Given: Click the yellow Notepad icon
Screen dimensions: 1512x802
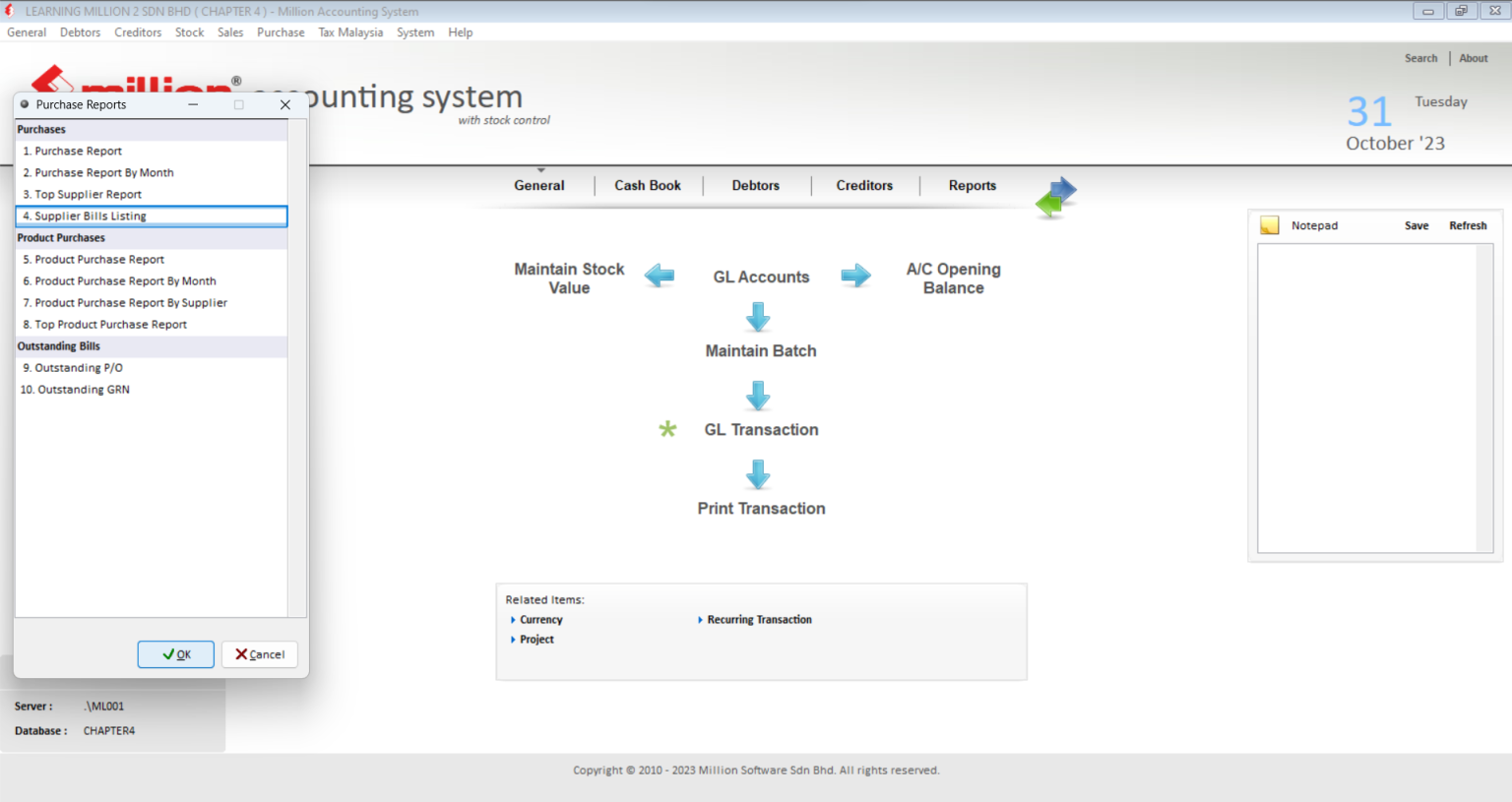Looking at the screenshot, I should 1270,225.
